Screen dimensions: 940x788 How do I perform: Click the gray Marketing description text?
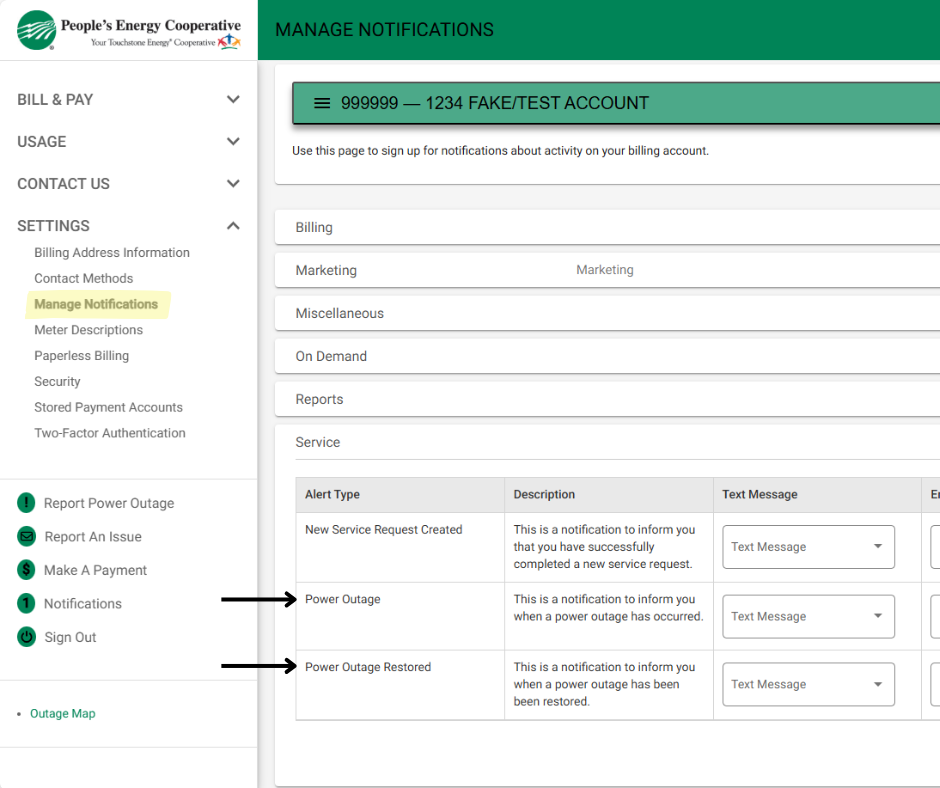[x=605, y=270]
